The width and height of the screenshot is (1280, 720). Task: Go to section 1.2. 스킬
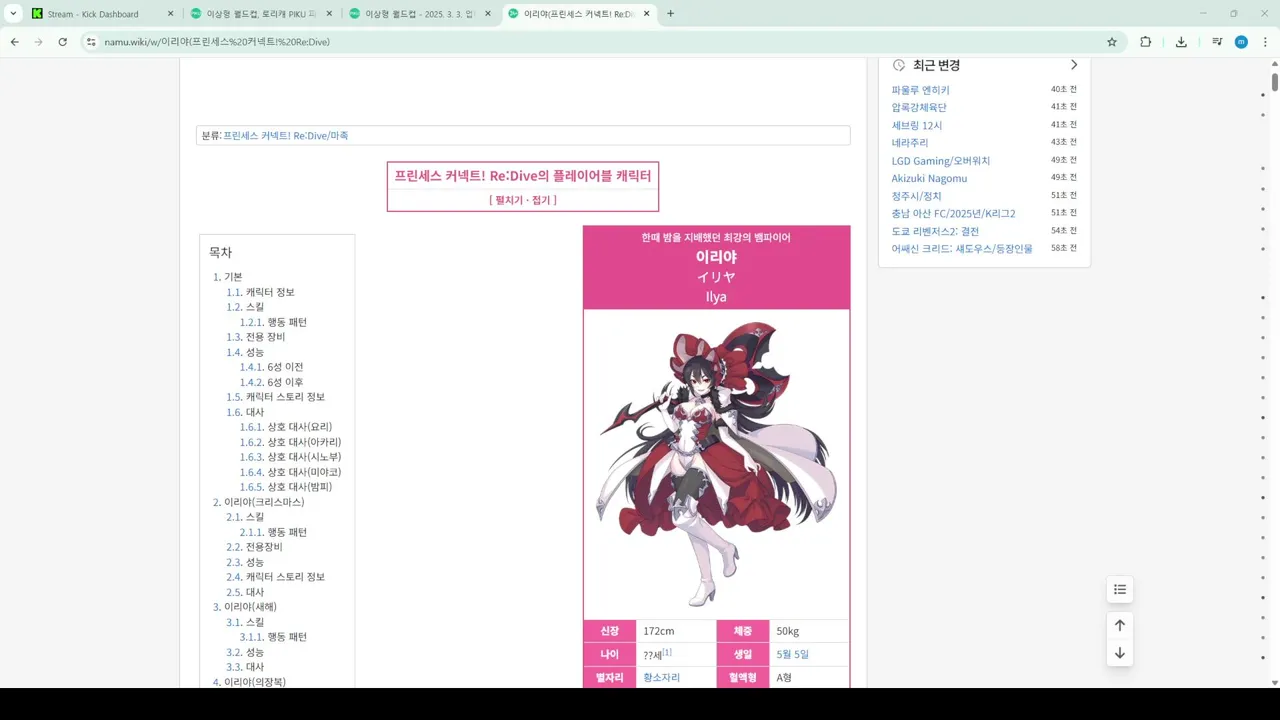245,307
